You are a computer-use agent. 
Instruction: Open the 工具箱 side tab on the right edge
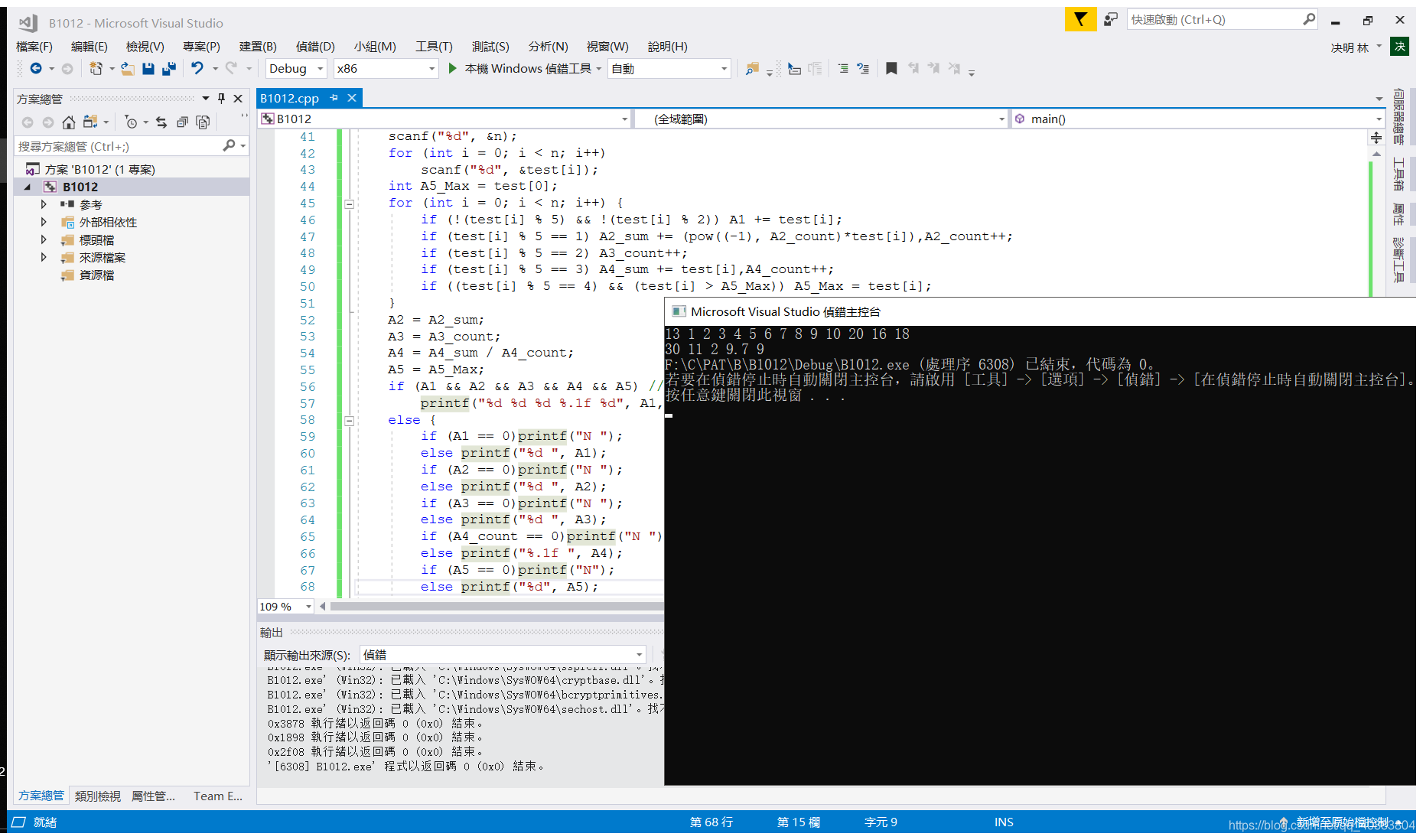click(x=1399, y=174)
